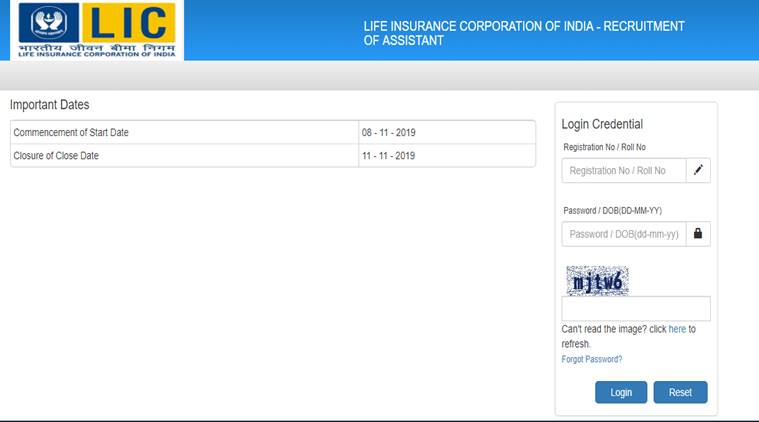The image size is (759, 422).
Task: Click the 'Login Credential' heading
Action: tap(602, 124)
